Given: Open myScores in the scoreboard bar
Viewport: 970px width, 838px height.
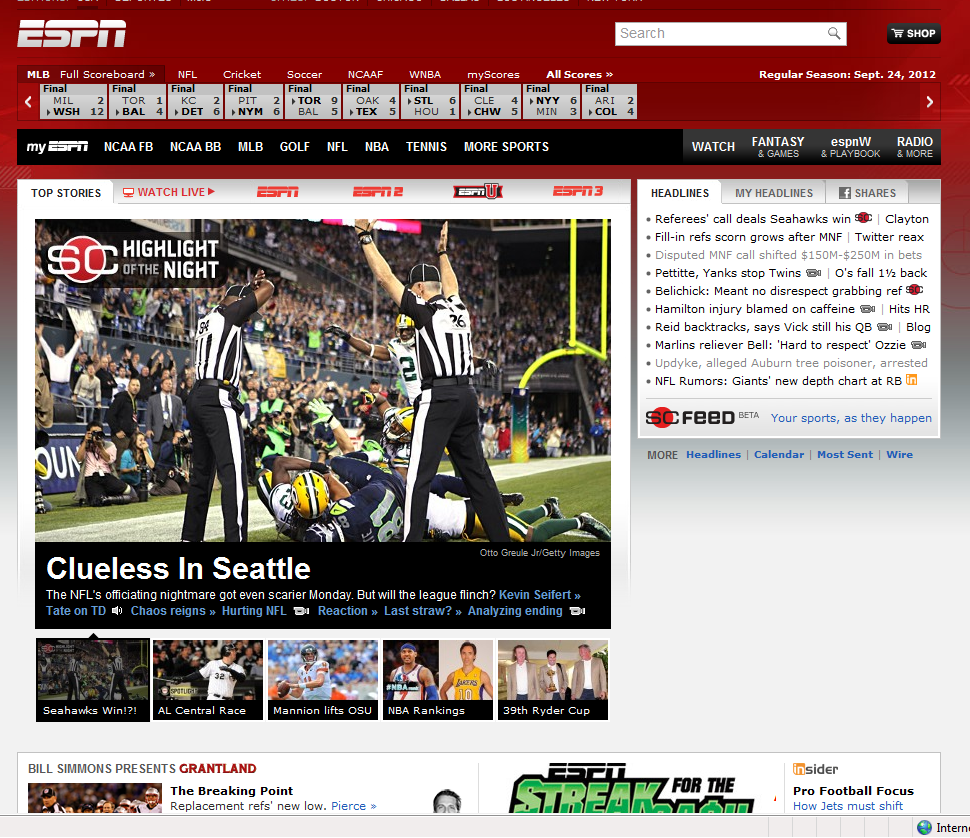Looking at the screenshot, I should click(493, 74).
